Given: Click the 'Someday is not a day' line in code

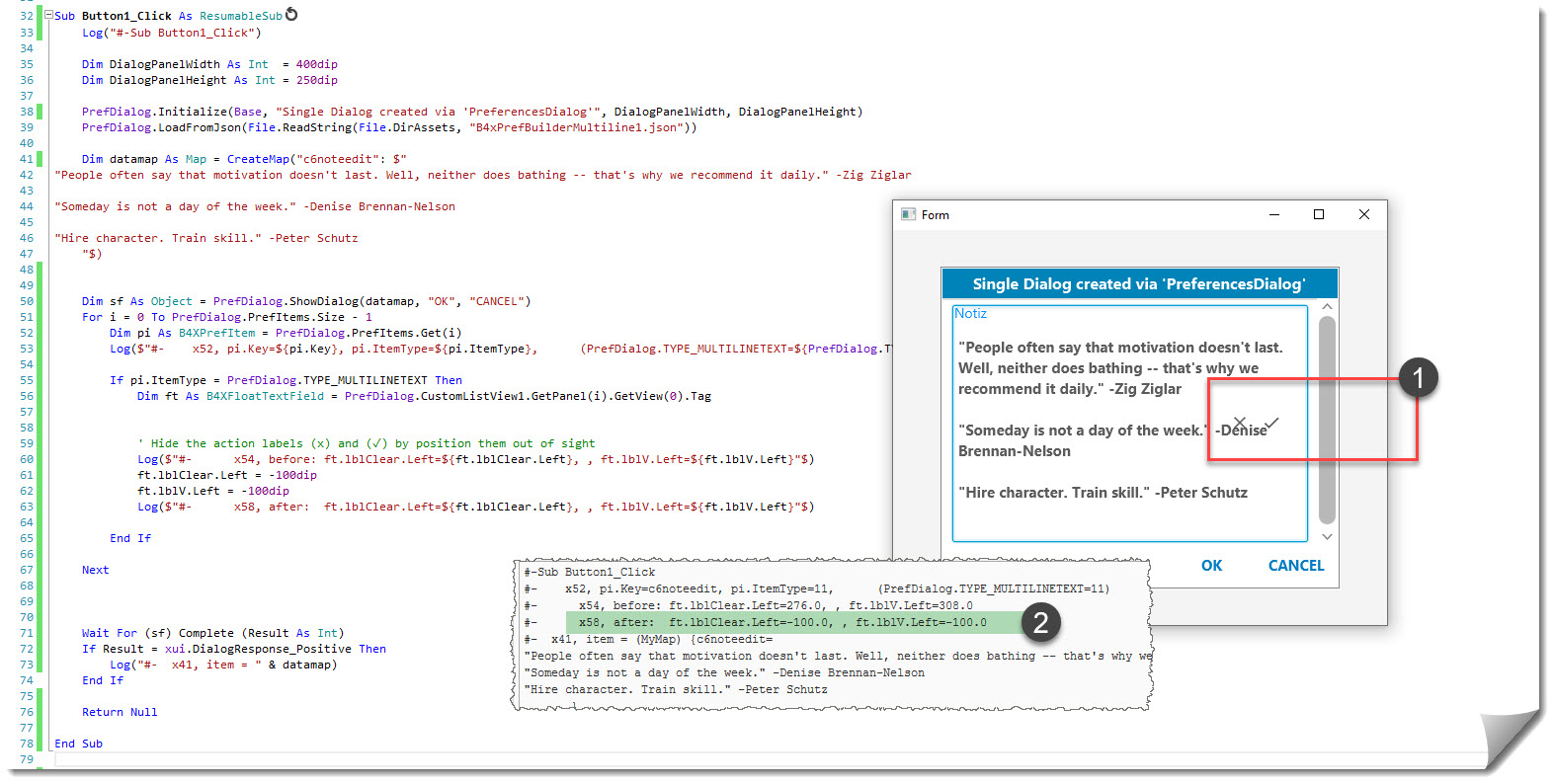Looking at the screenshot, I should point(255,206).
